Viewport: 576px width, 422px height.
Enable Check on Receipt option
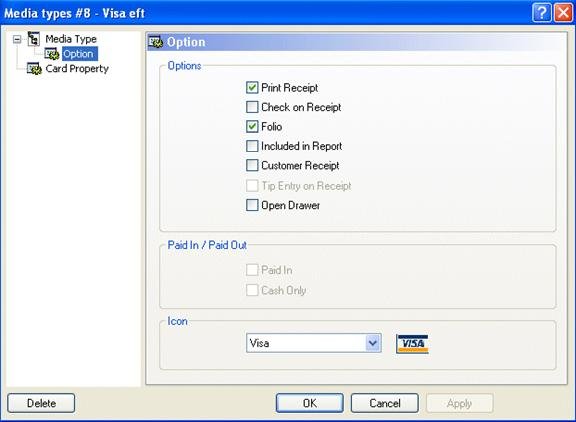tap(252, 107)
